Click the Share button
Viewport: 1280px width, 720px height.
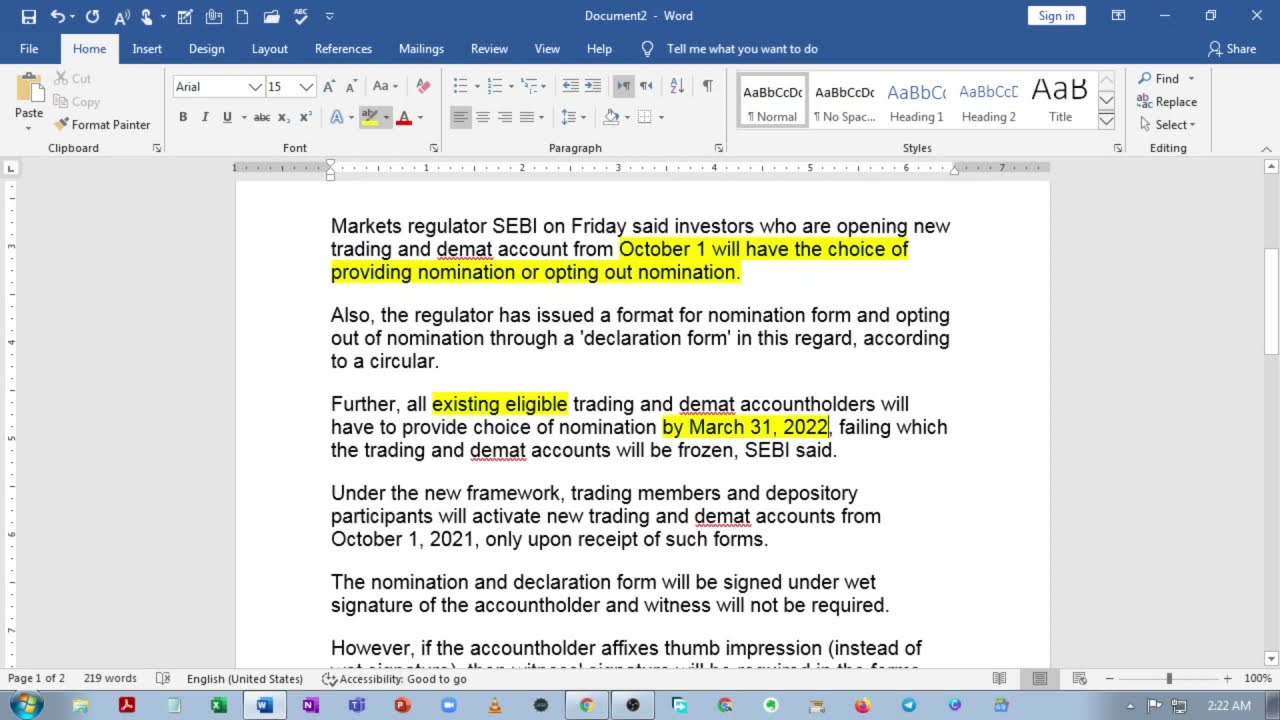[x=1232, y=49]
